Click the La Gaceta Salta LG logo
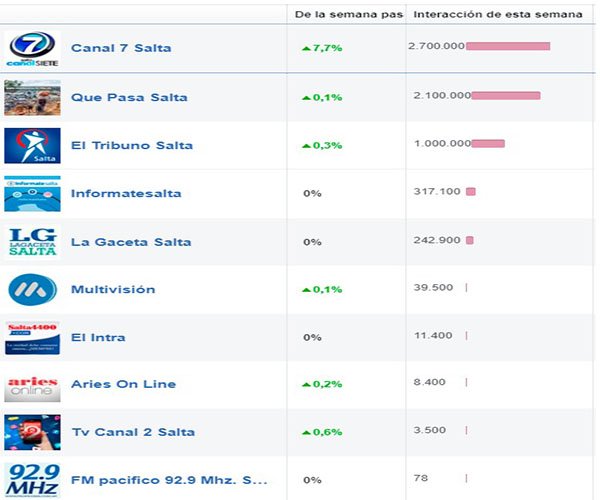 (x=32, y=241)
